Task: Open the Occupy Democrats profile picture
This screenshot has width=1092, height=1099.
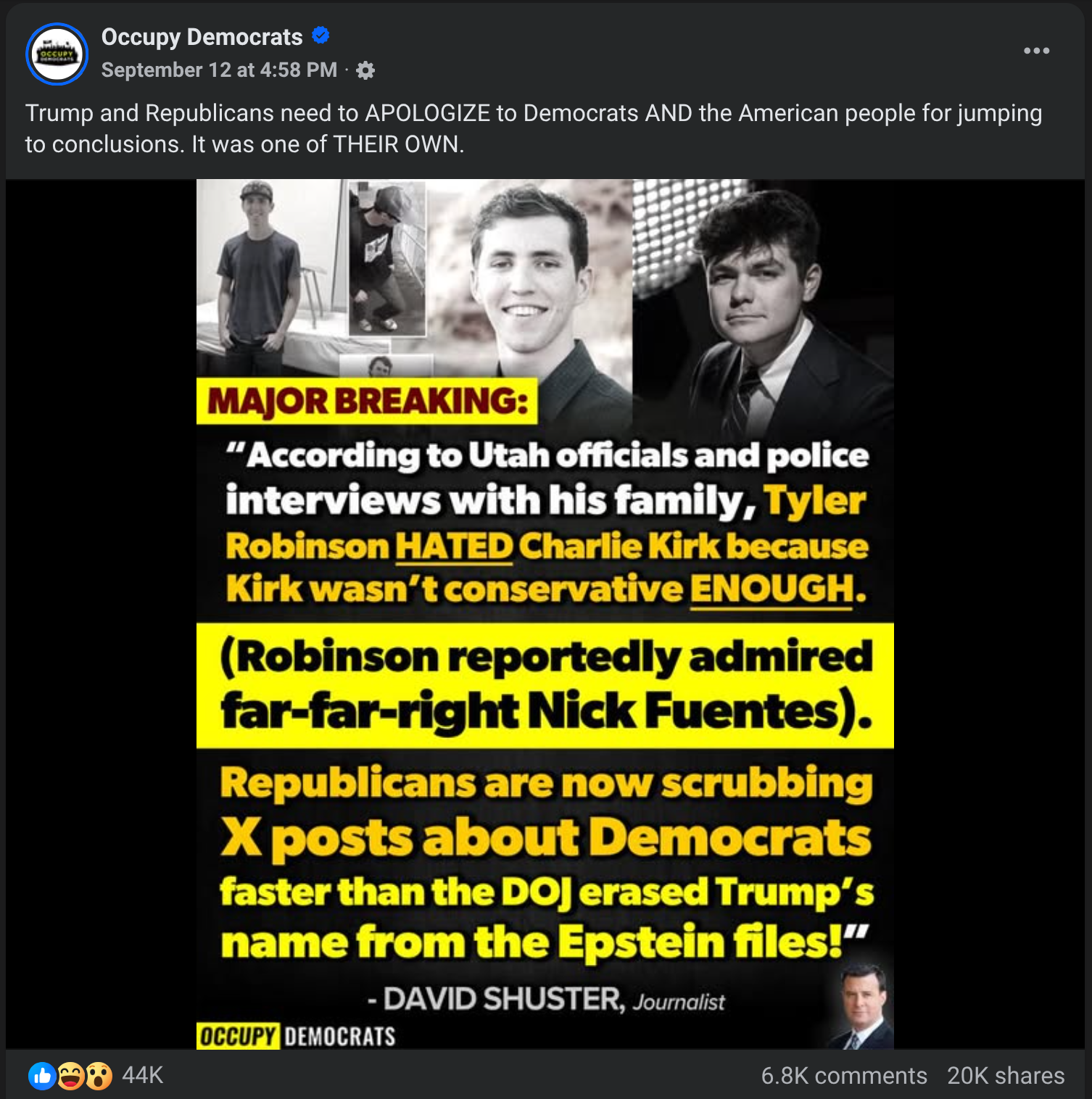Action: 57,54
